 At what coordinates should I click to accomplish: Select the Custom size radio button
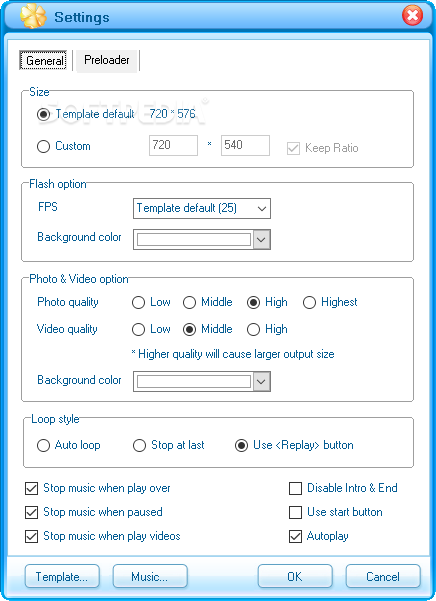point(43,146)
